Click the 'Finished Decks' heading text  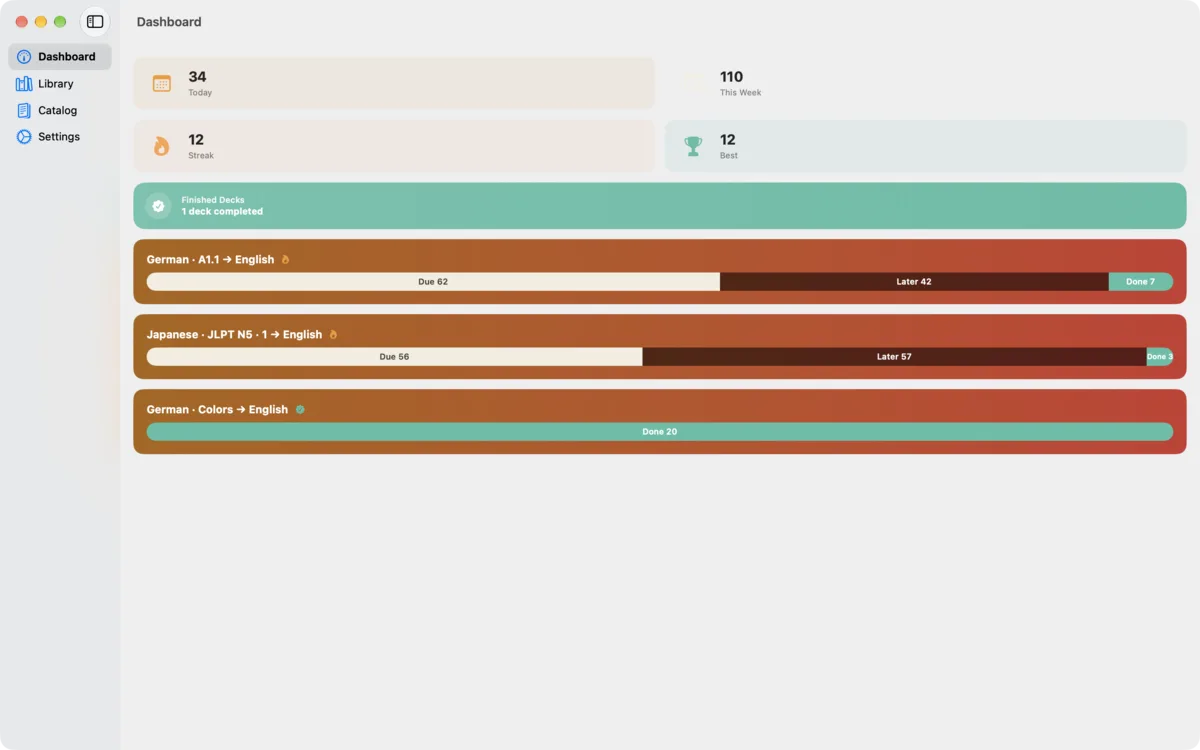[x=213, y=200]
